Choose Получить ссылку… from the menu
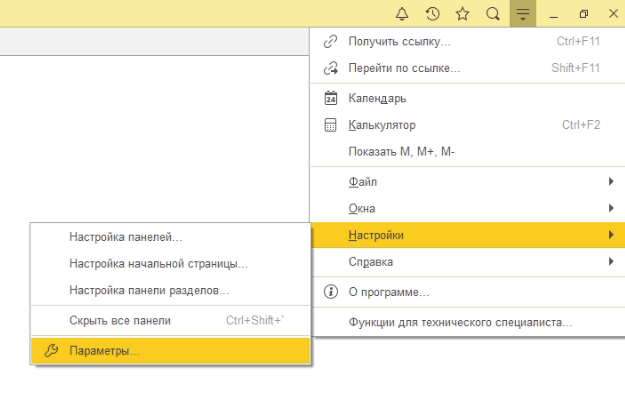Viewport: 625px width, 395px height. (468, 41)
